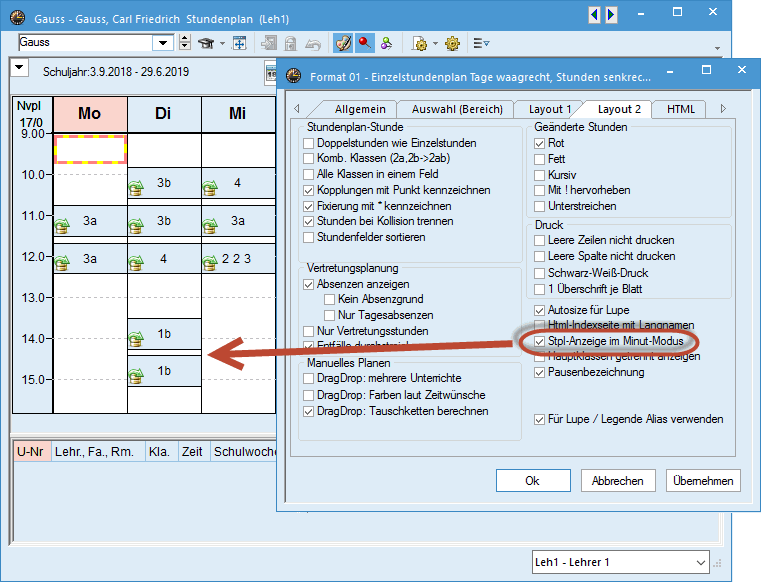Screen dimensions: 761x582
Task: Toggle Absenzen anzeigen checkbox
Action: click(x=309, y=284)
